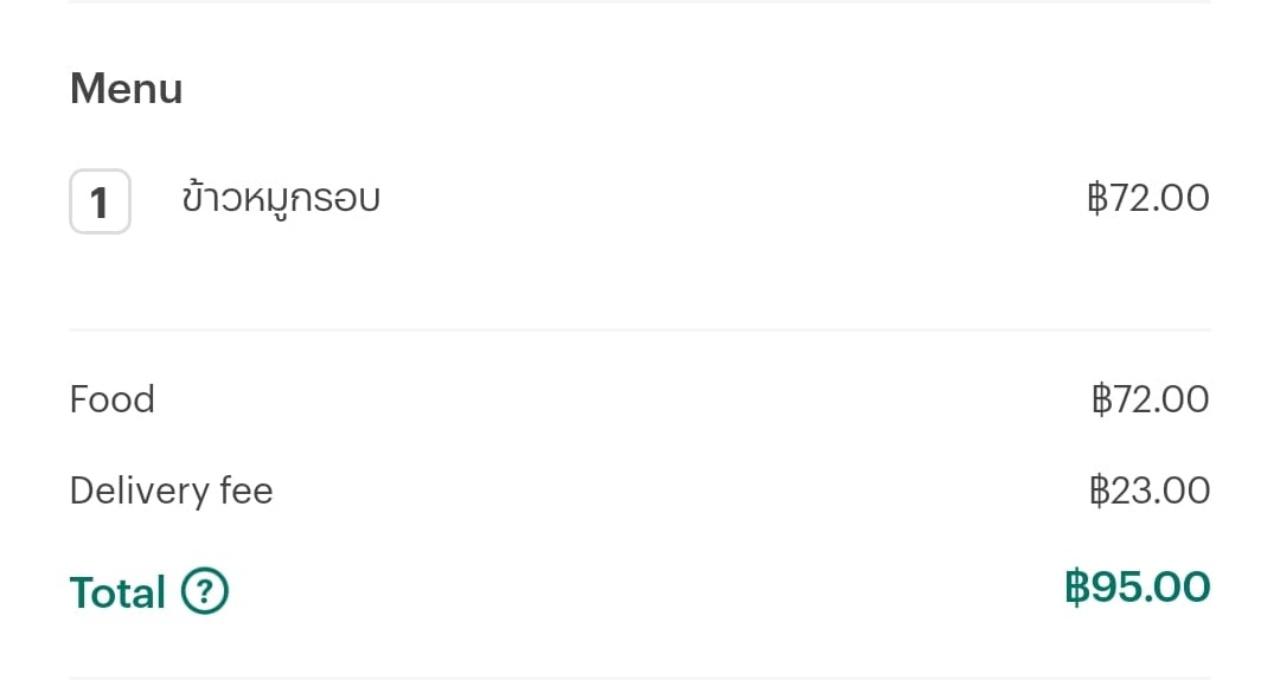Click the Delivery fee label

pos(171,491)
